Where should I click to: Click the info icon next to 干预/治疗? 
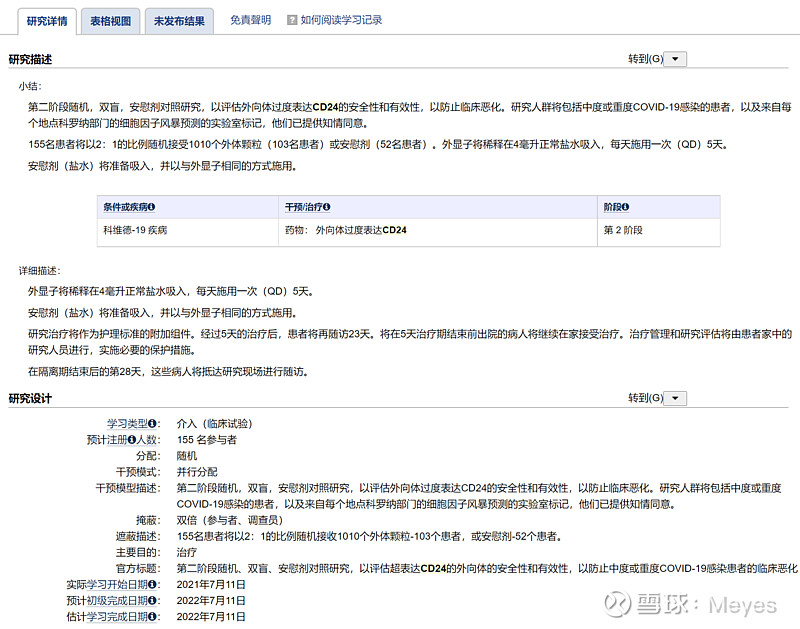[327, 207]
